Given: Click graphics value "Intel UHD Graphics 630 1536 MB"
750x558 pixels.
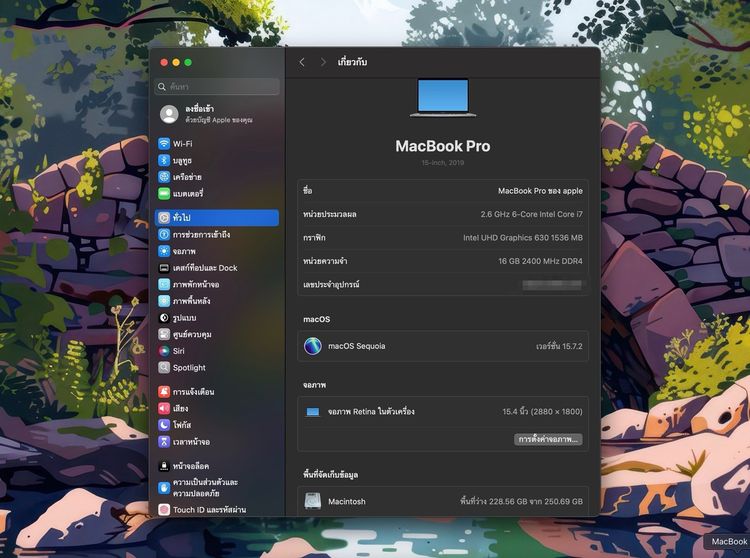Looking at the screenshot, I should pos(523,238).
